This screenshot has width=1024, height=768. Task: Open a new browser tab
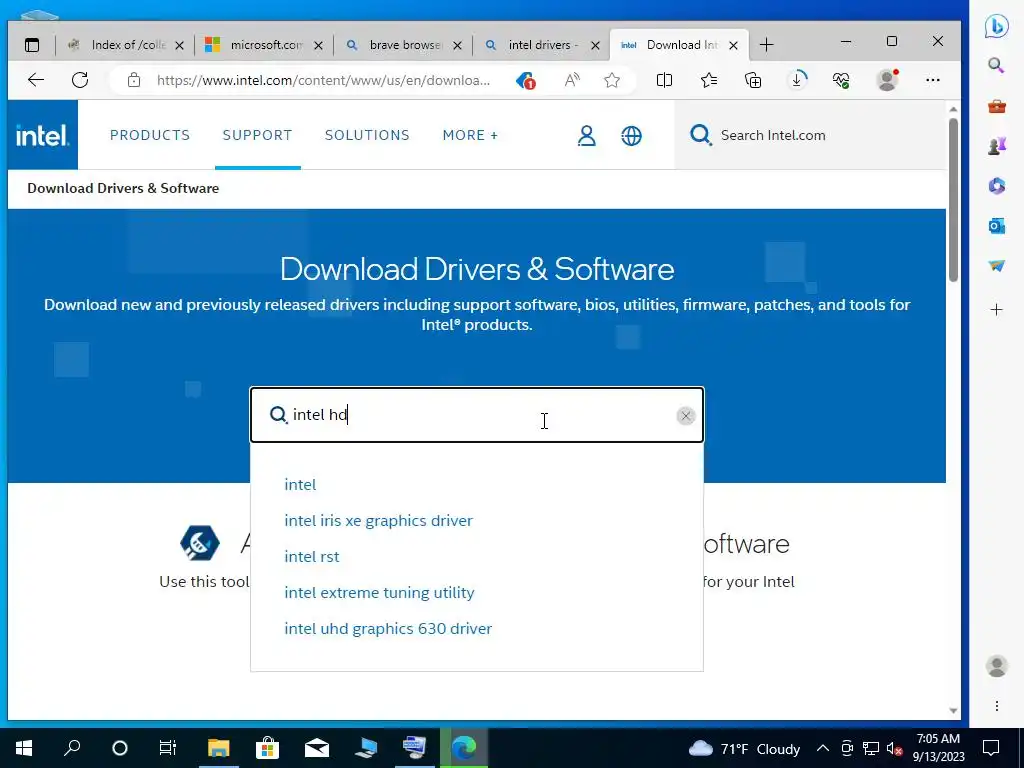[x=767, y=45]
